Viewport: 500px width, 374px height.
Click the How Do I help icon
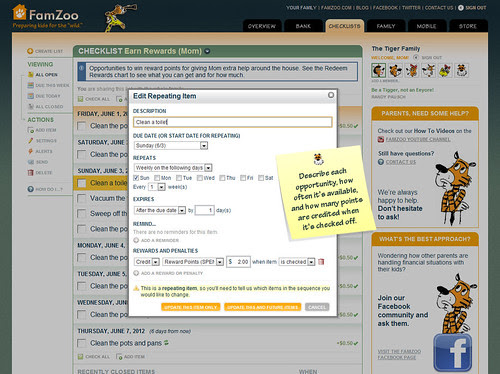pyautogui.click(x=31, y=189)
